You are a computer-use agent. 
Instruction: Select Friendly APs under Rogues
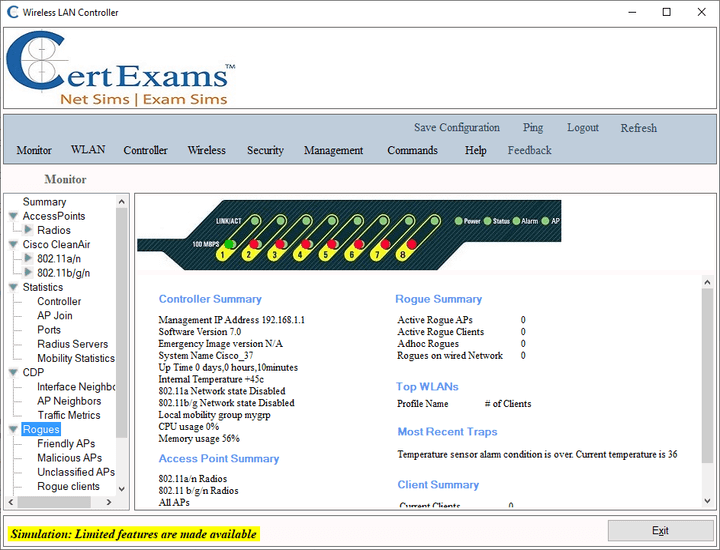tap(66, 443)
